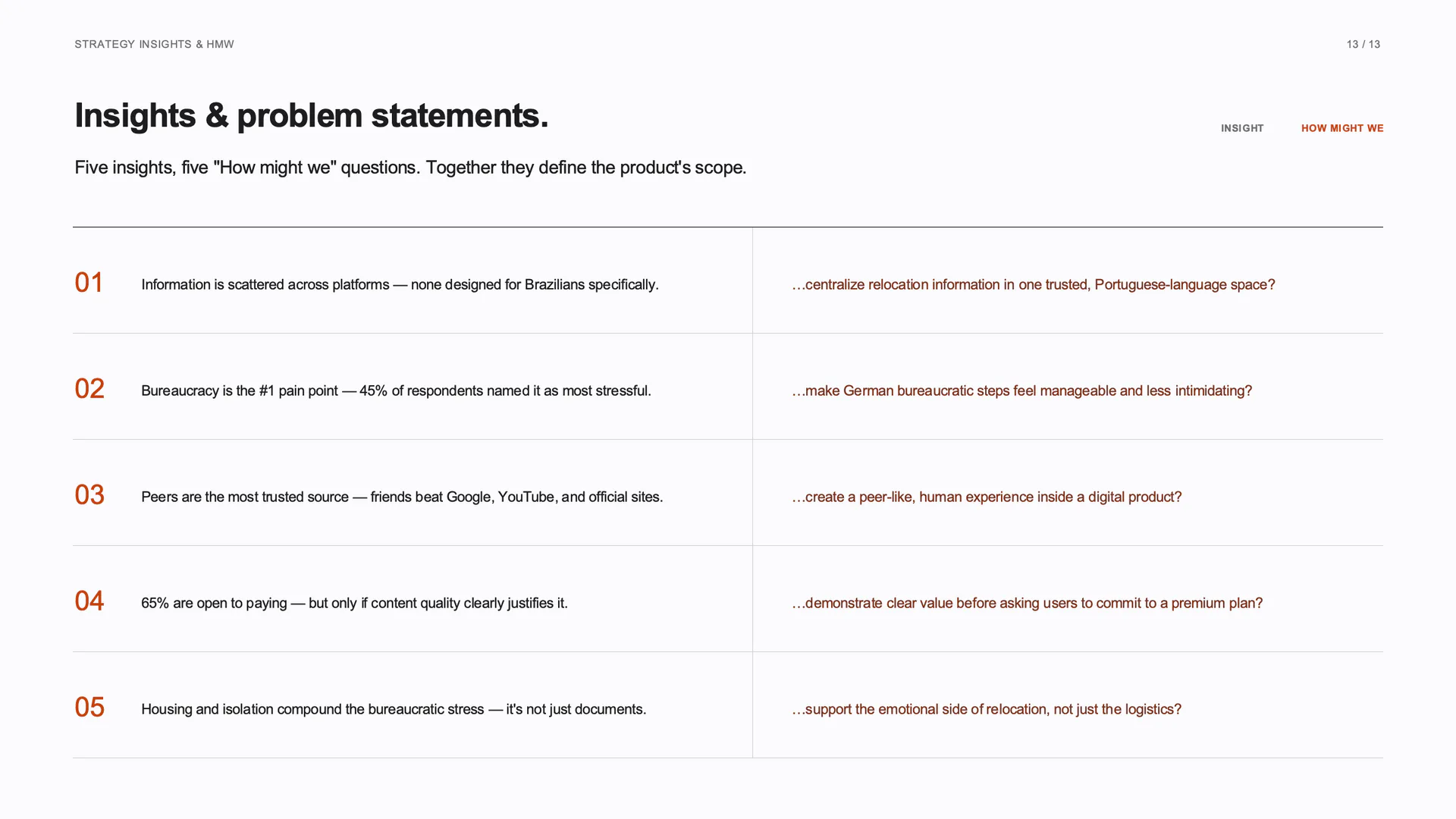Click the German bureaucratic steps question
The width and height of the screenshot is (1456, 819).
(x=1022, y=391)
